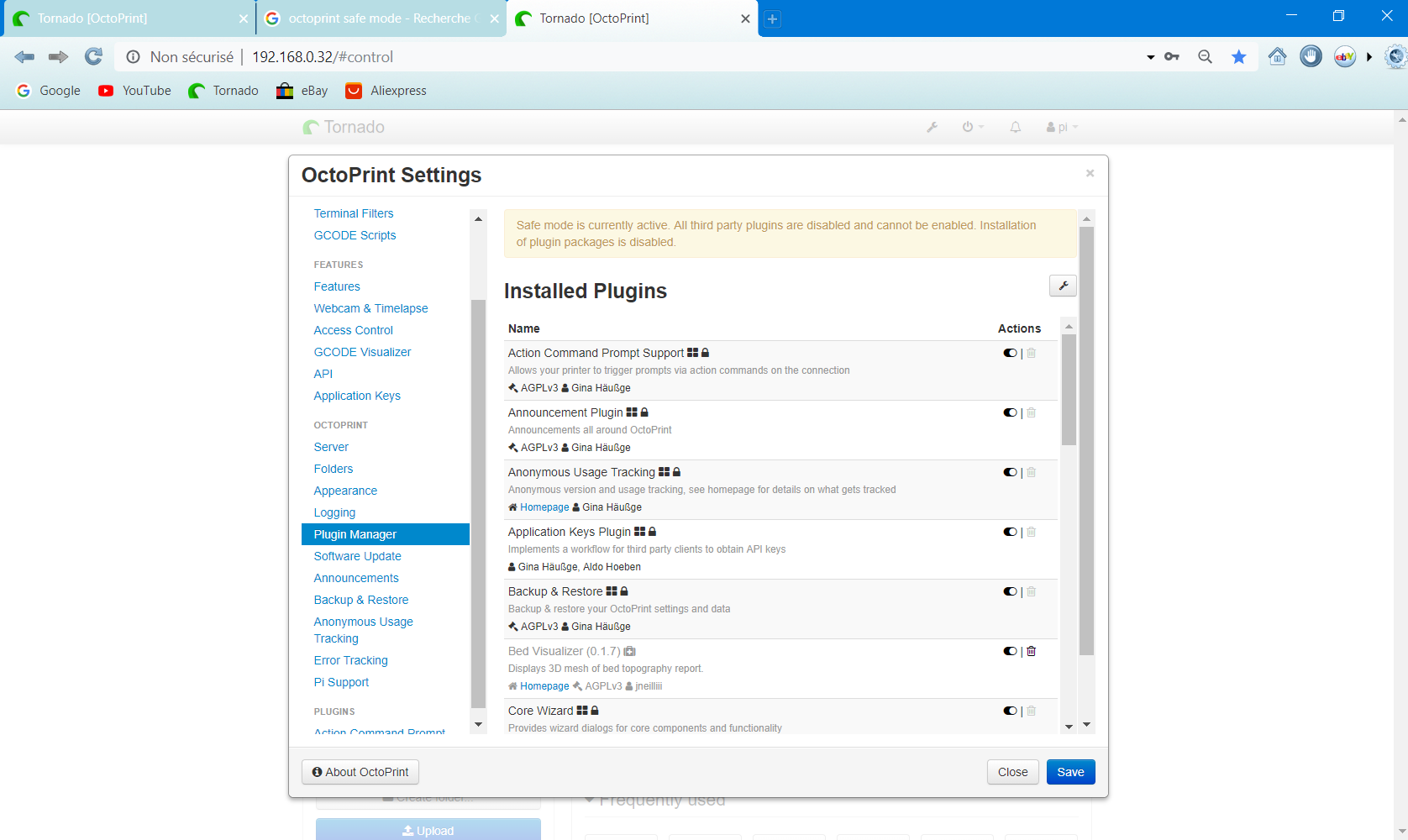Image resolution: width=1408 pixels, height=840 pixels.
Task: Click the notification bell icon in navbar
Action: [1016, 127]
